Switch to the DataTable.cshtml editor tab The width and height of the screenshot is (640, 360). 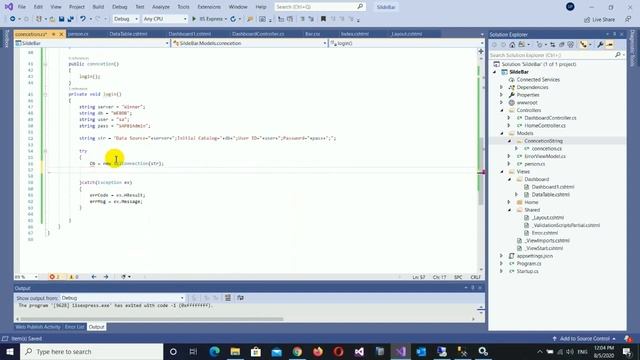[128, 34]
